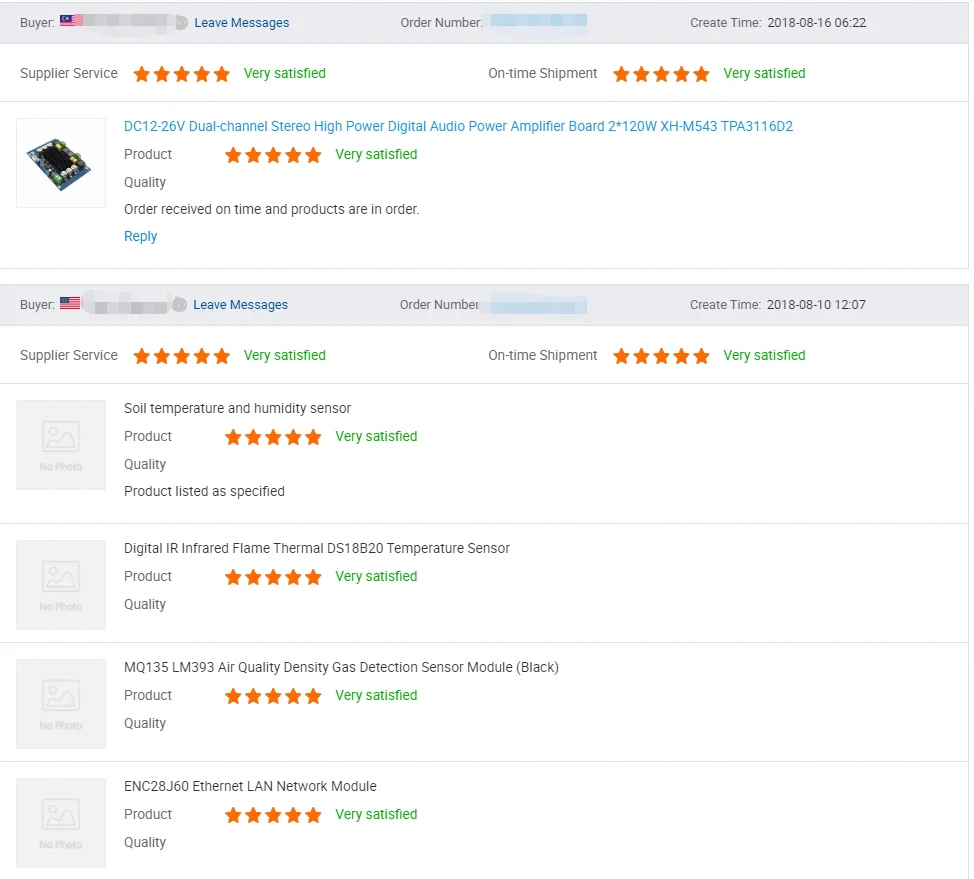Click the US flag next to second buyer
Screen dimensions: 974x879
(x=70, y=303)
